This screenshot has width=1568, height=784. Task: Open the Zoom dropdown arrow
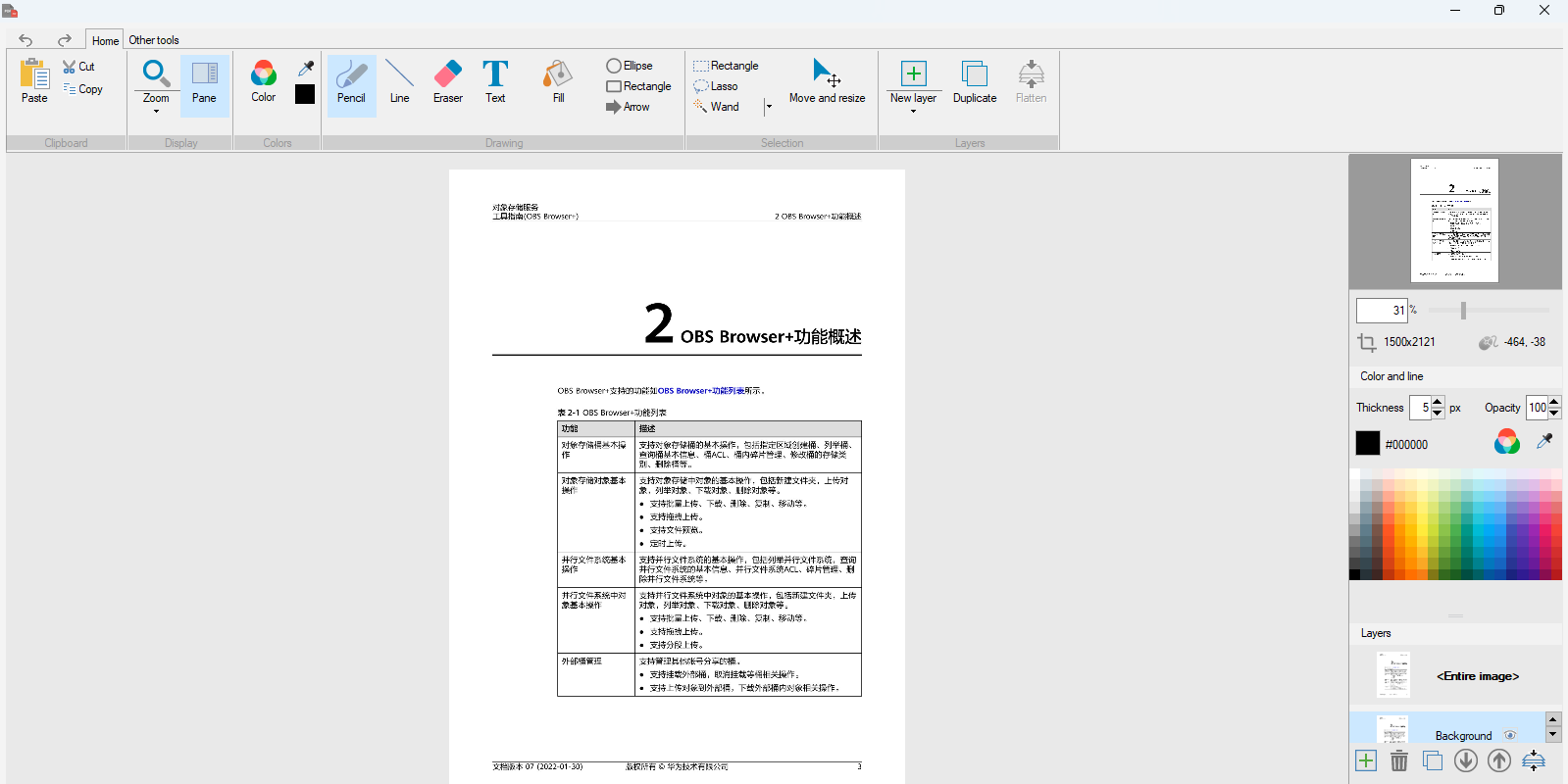156,112
